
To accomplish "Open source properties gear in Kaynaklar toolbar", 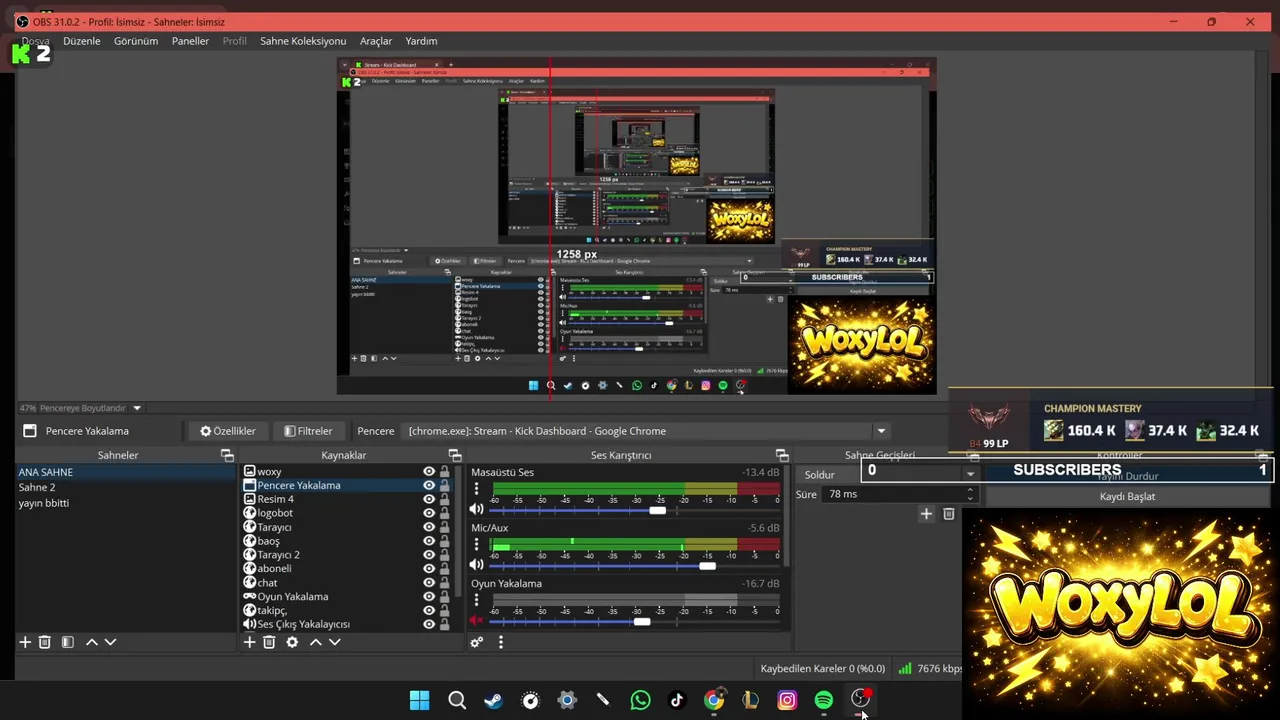I will [292, 642].
